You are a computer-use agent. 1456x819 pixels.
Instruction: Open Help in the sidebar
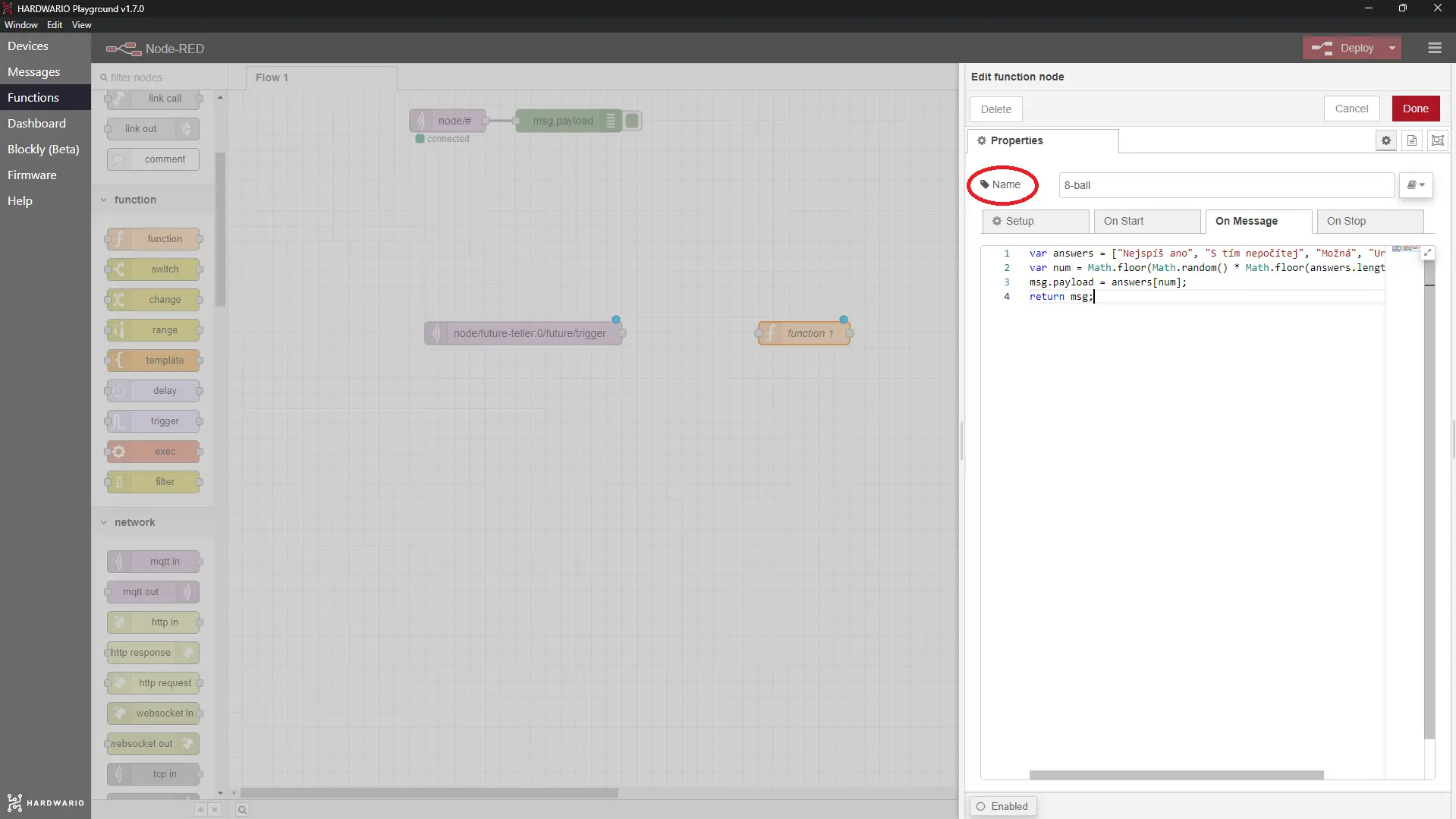(46, 201)
